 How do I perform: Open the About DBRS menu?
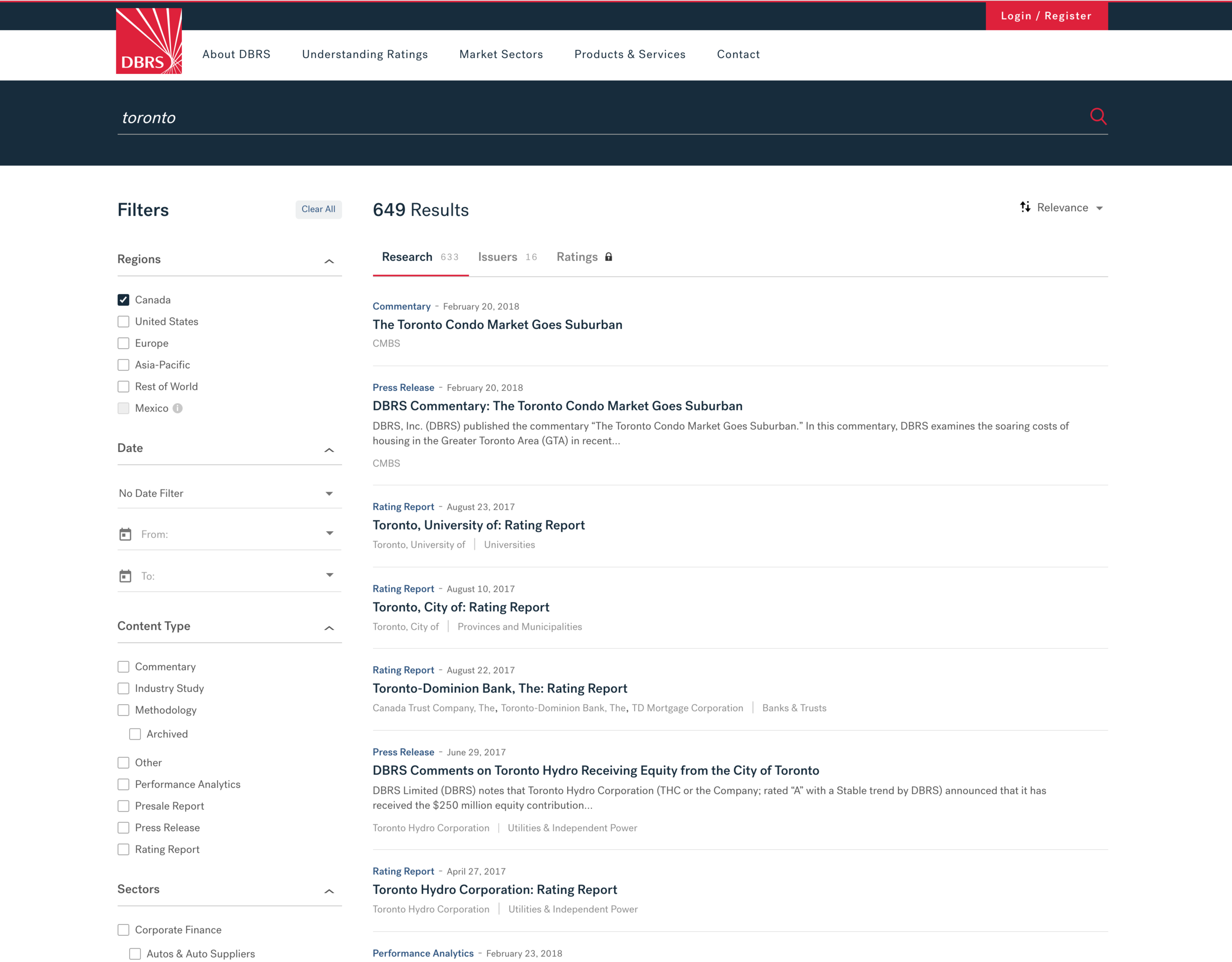coord(237,54)
